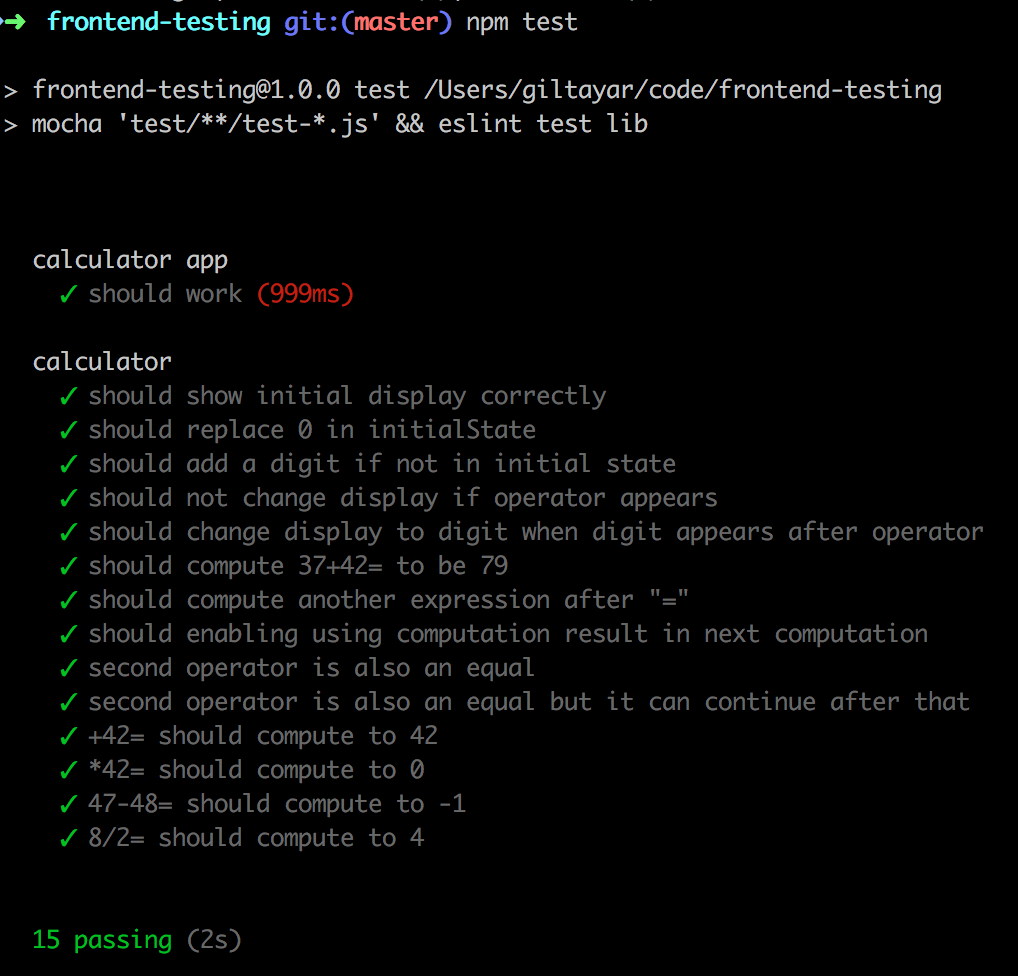Click the "calculator app" suite heading
Image resolution: width=1018 pixels, height=976 pixels.
point(130,260)
